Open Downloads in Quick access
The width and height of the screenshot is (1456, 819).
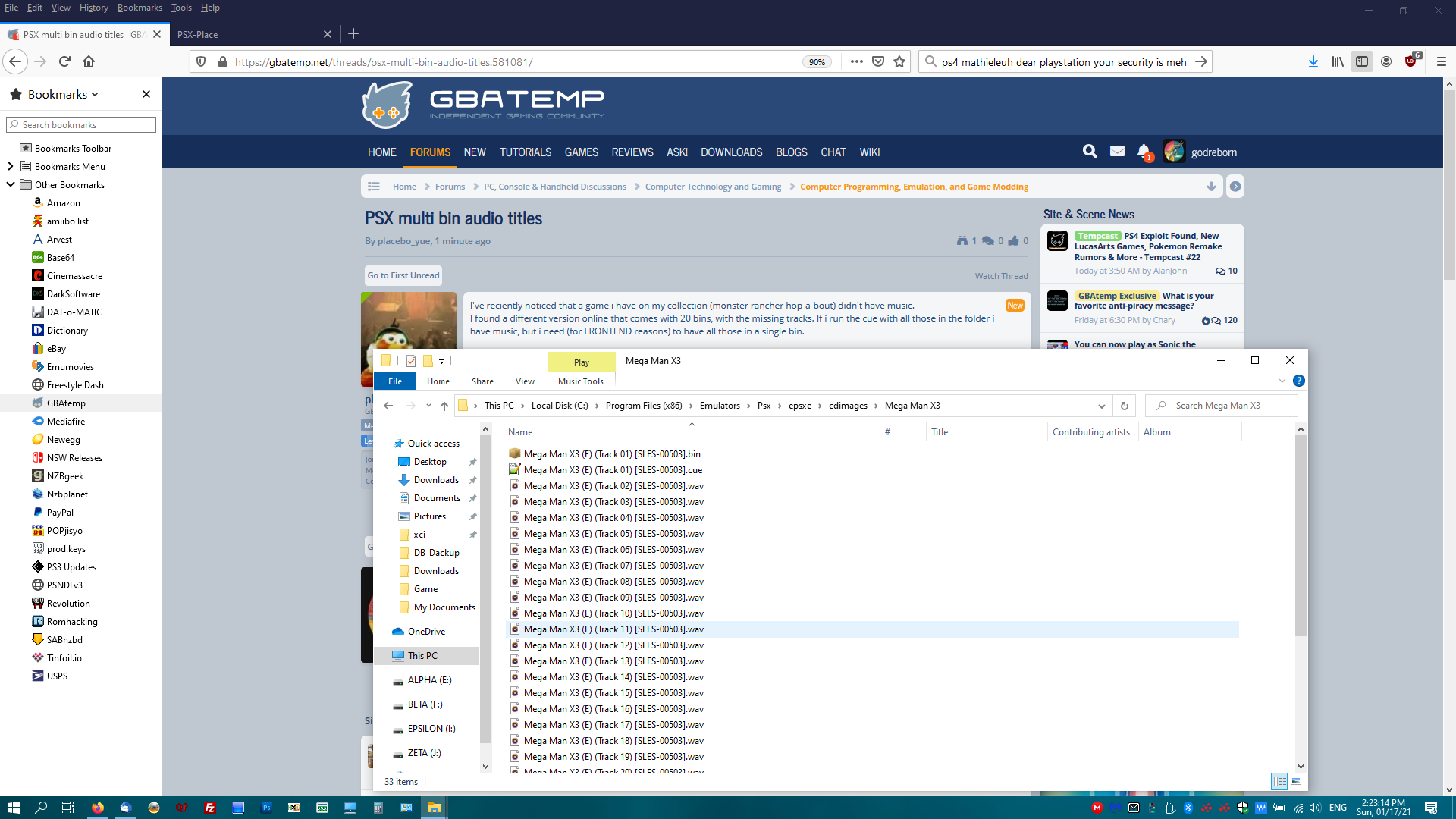pyautogui.click(x=436, y=480)
